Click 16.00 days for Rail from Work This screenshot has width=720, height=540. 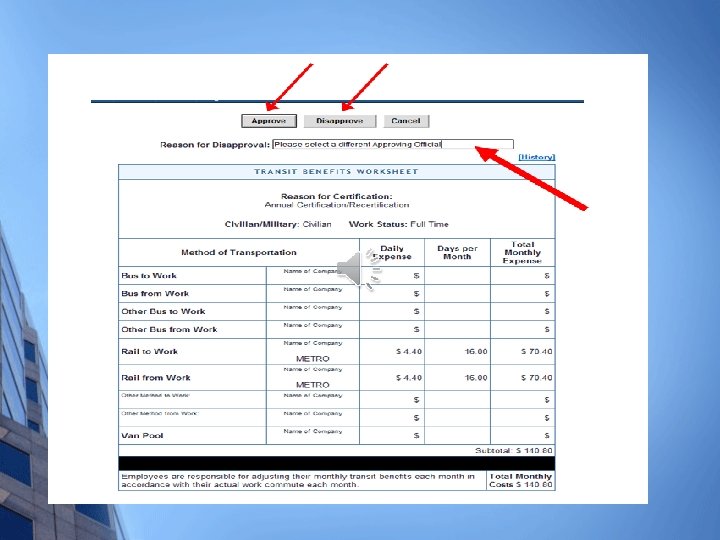(476, 377)
